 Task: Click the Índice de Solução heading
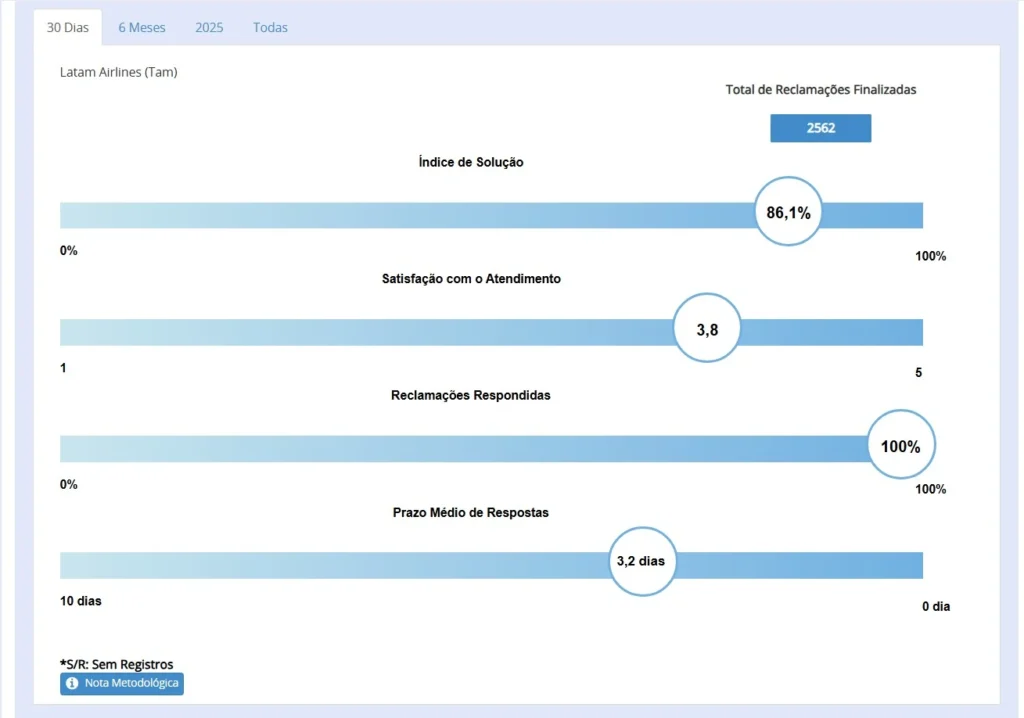(471, 162)
